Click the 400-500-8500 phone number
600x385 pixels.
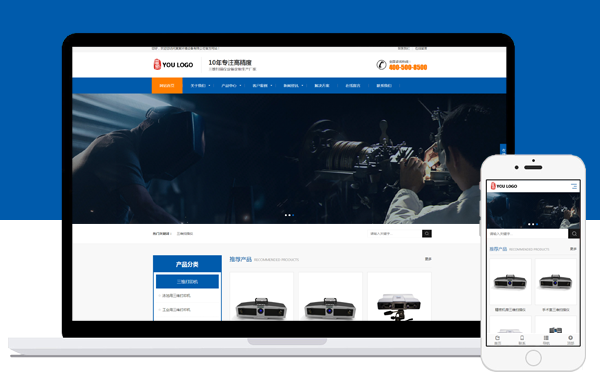click(x=408, y=67)
